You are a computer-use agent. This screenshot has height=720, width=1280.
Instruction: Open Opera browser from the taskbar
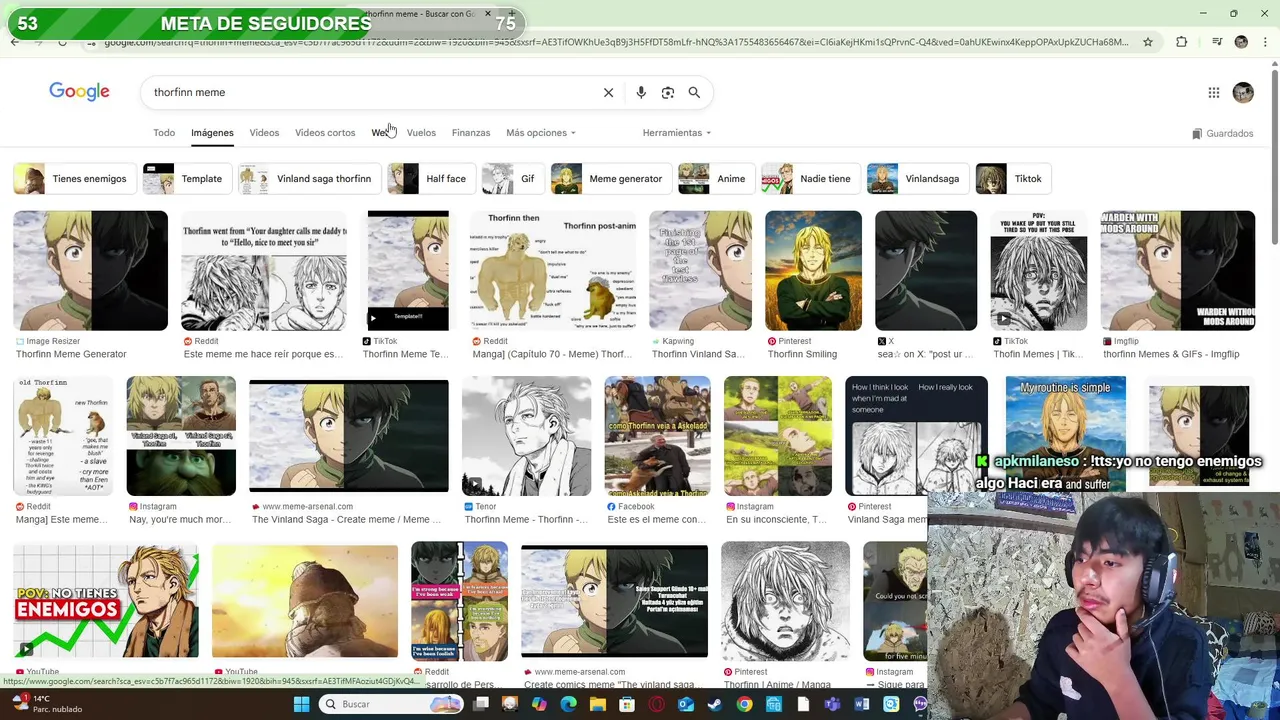pos(656,704)
